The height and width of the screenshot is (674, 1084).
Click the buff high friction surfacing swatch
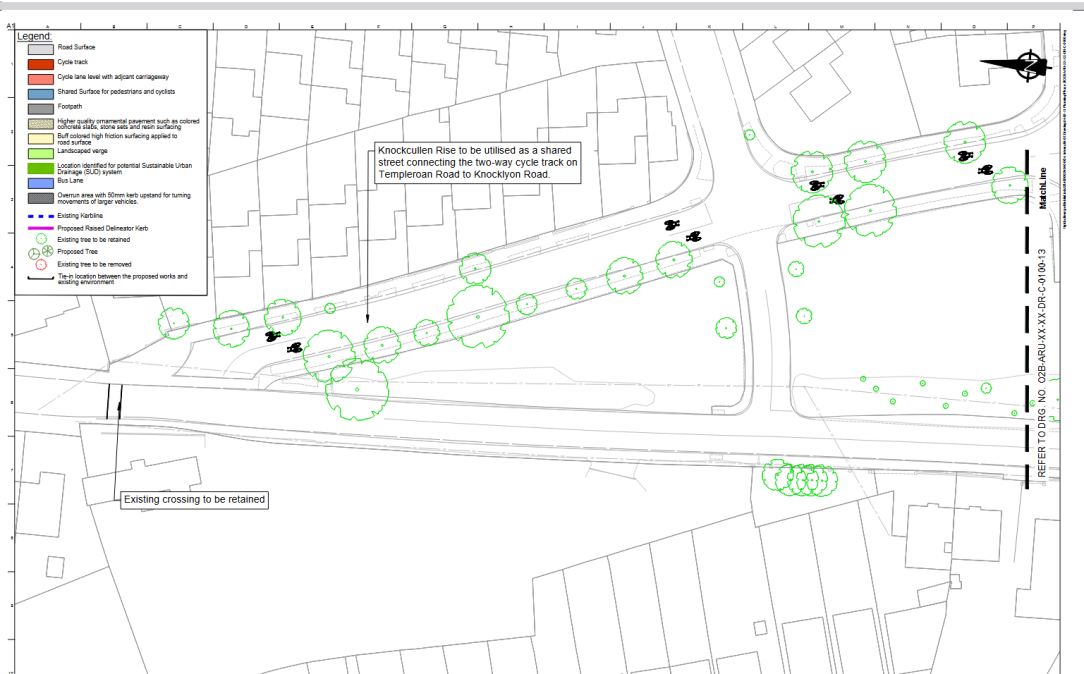(x=41, y=138)
